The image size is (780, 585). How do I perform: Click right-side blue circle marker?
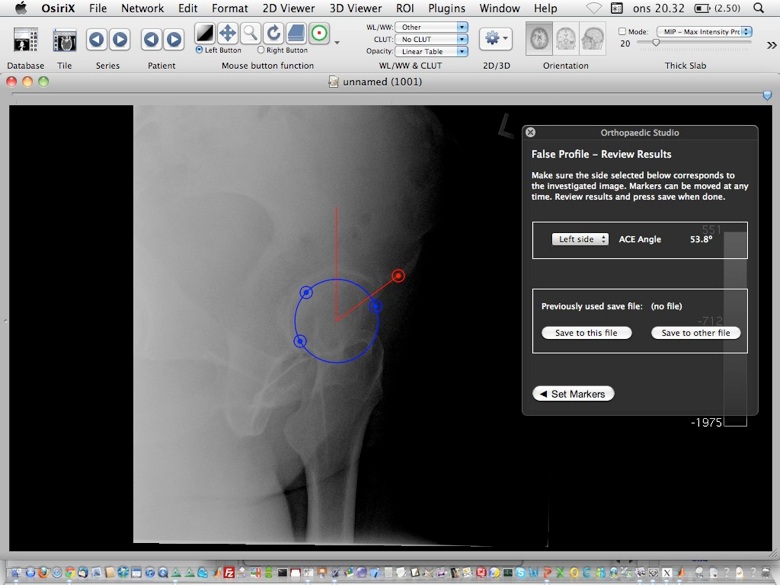(376, 306)
